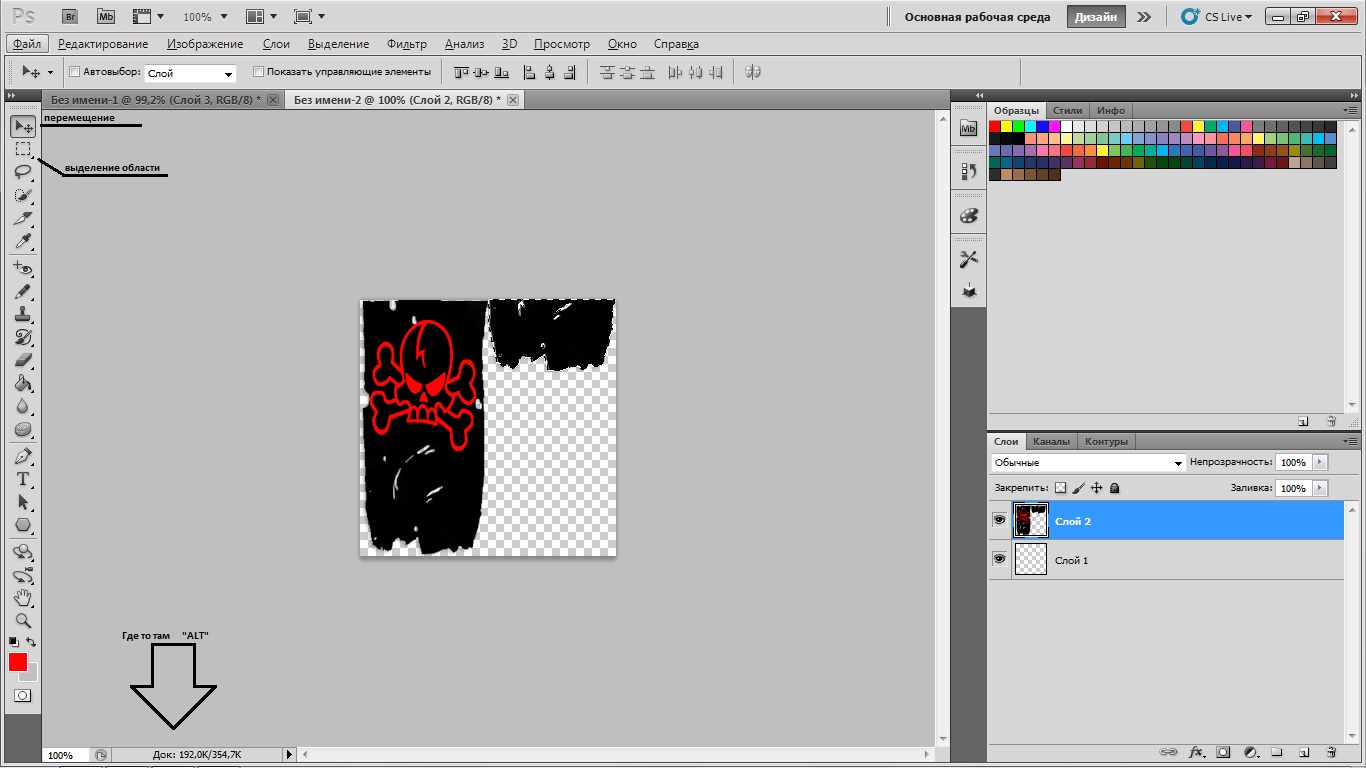The image size is (1366, 768).
Task: Select the Pen tool
Action: pyautogui.click(x=23, y=456)
